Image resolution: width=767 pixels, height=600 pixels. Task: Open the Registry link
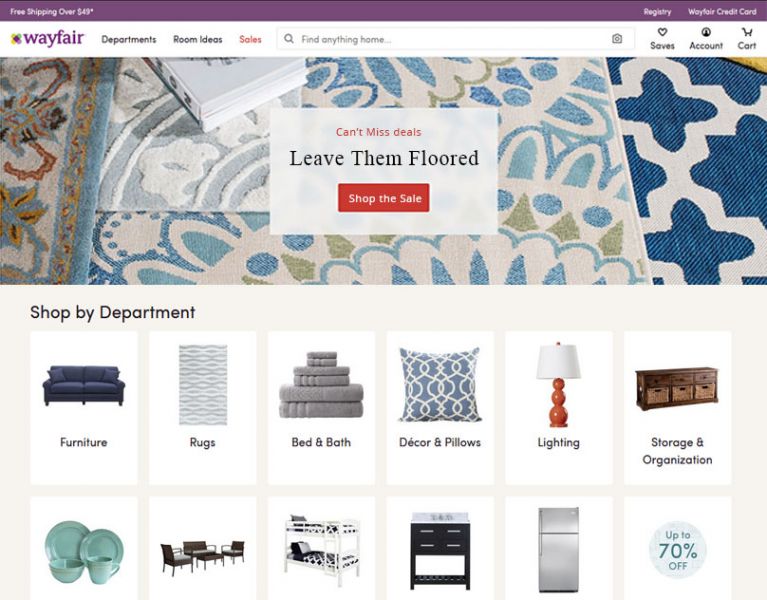[x=657, y=11]
